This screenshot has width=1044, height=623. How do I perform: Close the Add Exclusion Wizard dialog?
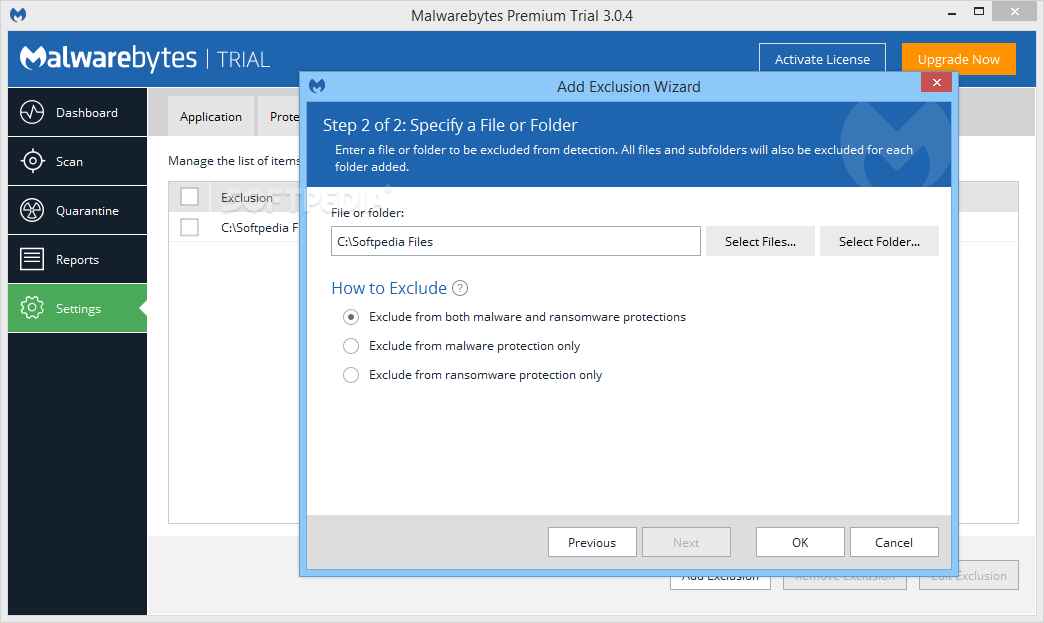936,83
